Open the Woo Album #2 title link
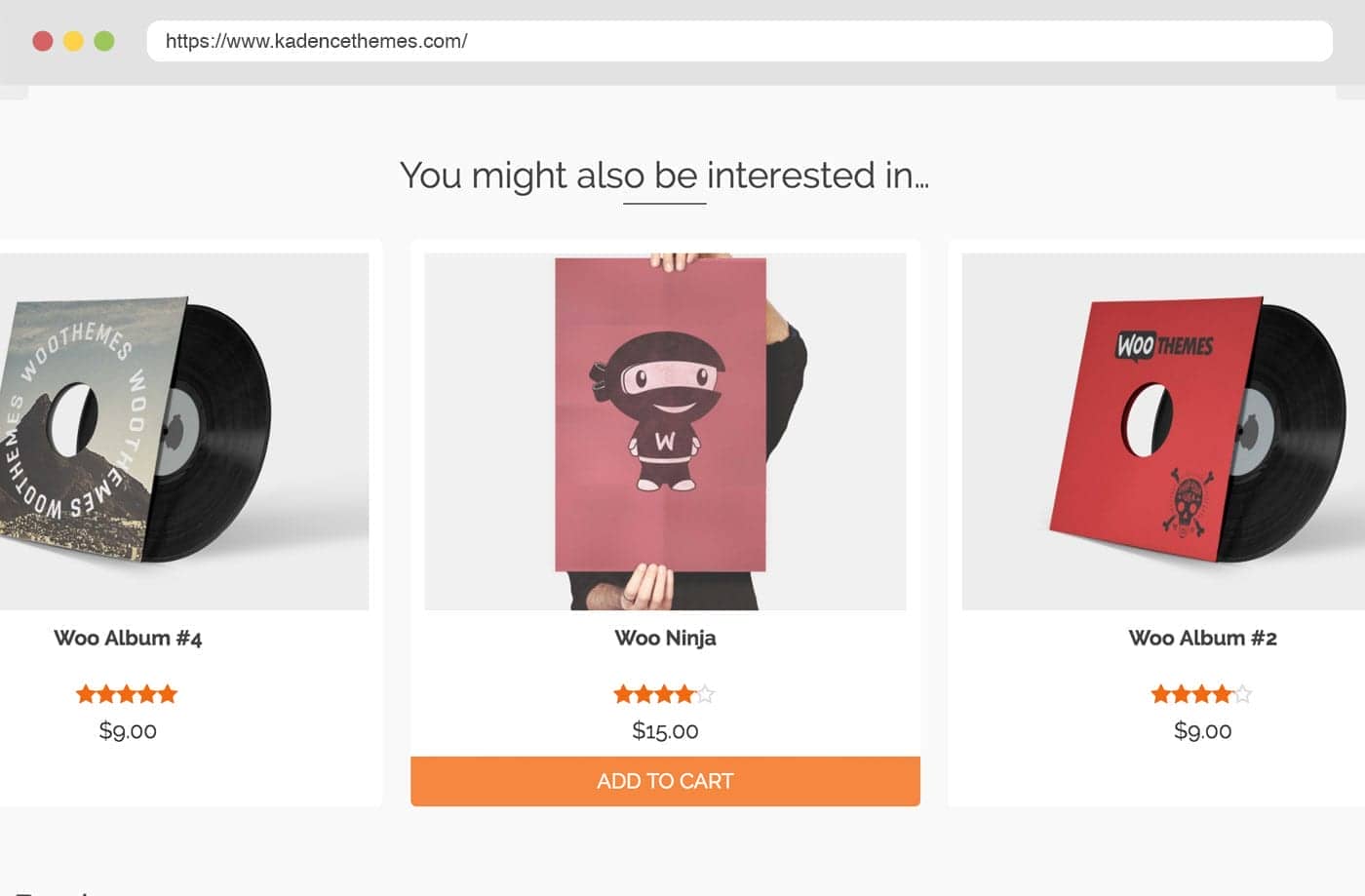Viewport: 1365px width, 896px height. click(x=1202, y=638)
